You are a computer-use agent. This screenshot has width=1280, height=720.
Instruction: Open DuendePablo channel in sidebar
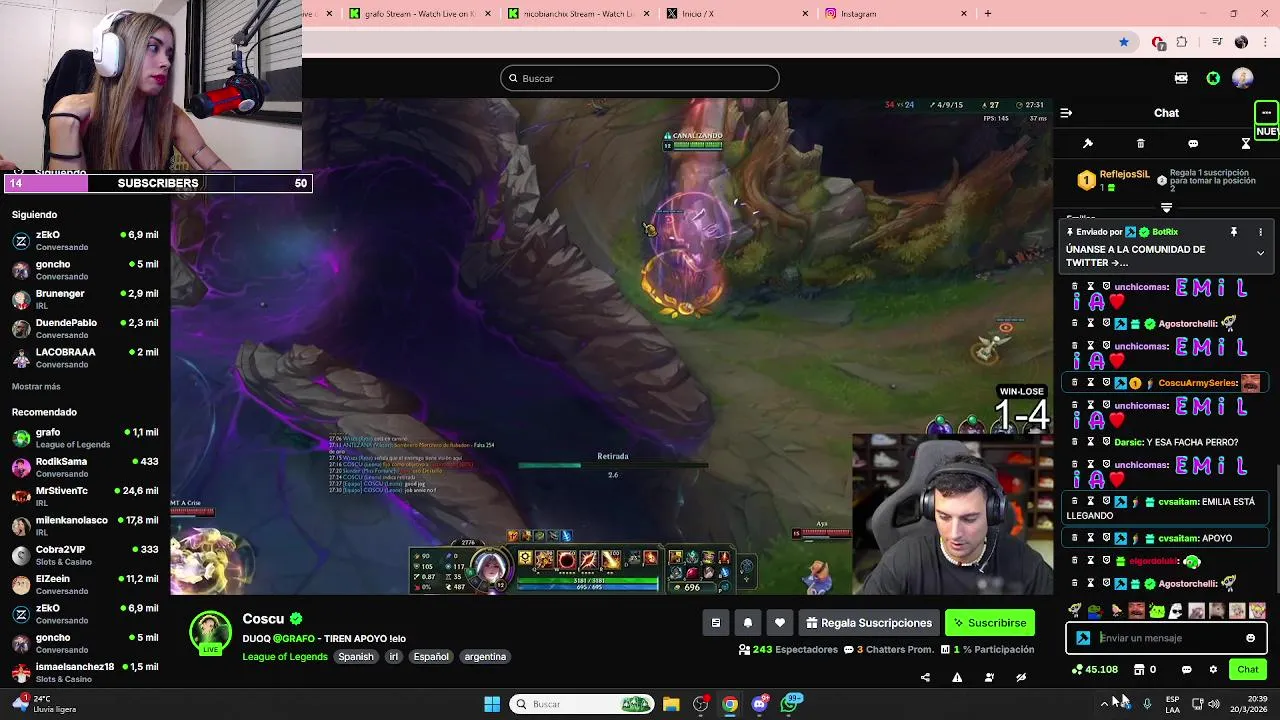85,328
